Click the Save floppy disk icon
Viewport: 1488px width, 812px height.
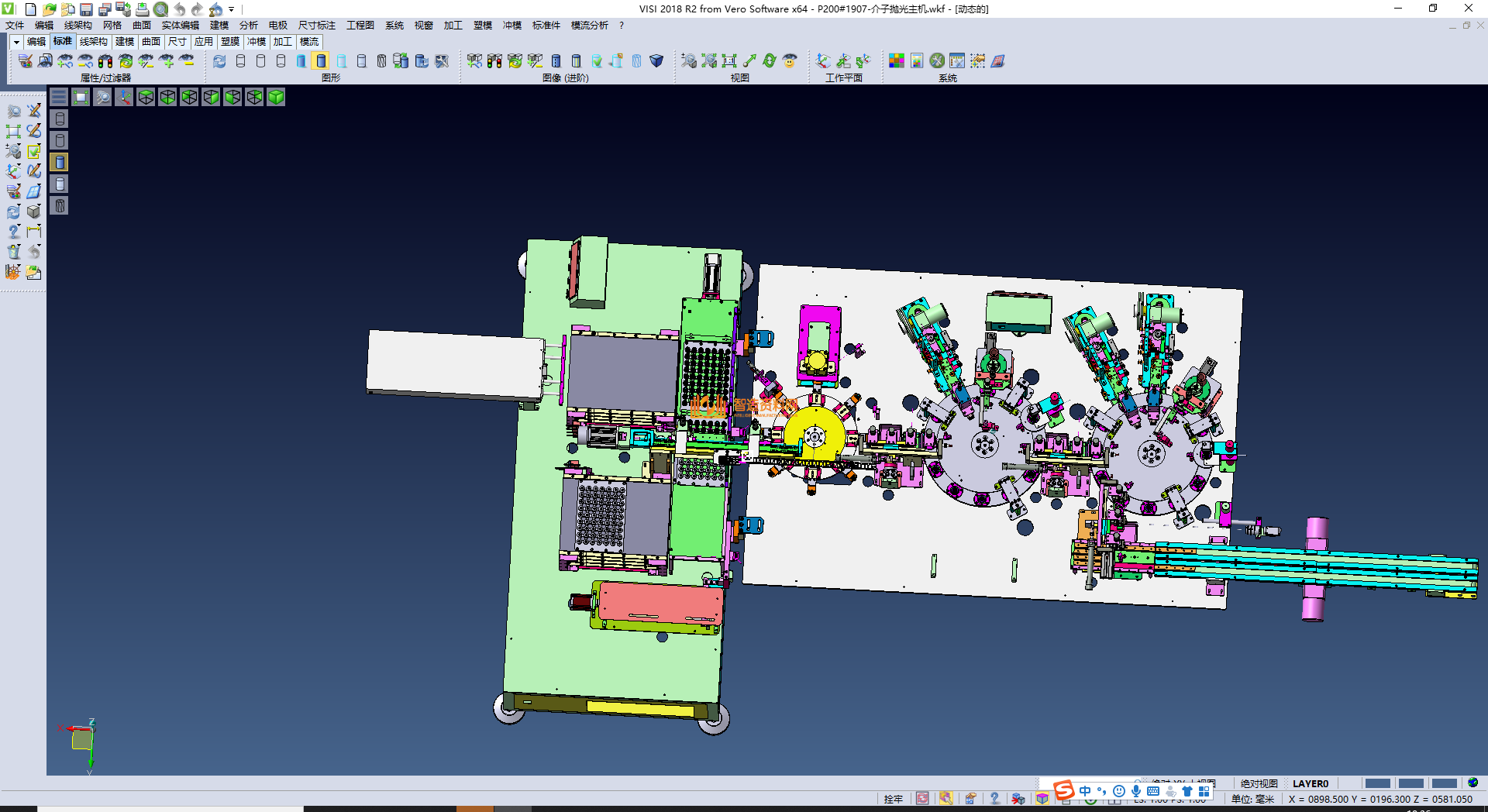pyautogui.click(x=86, y=9)
